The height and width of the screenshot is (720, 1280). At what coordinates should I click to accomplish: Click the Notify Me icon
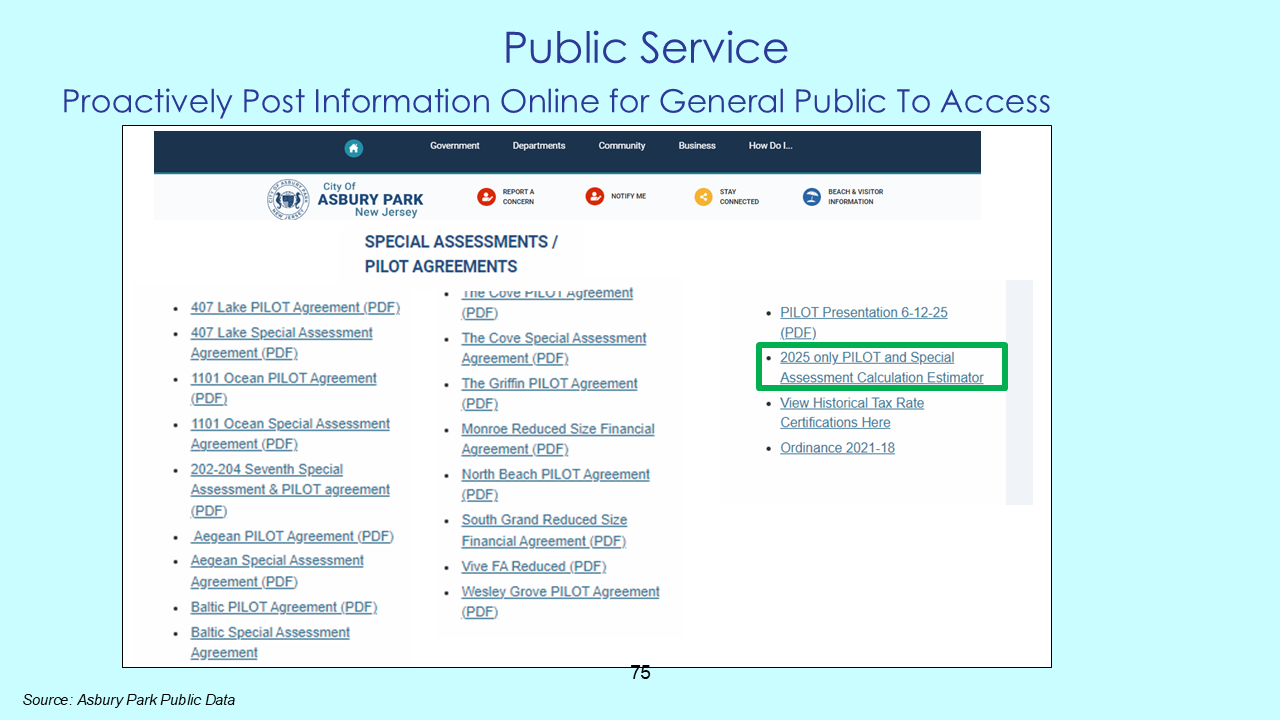tap(595, 196)
